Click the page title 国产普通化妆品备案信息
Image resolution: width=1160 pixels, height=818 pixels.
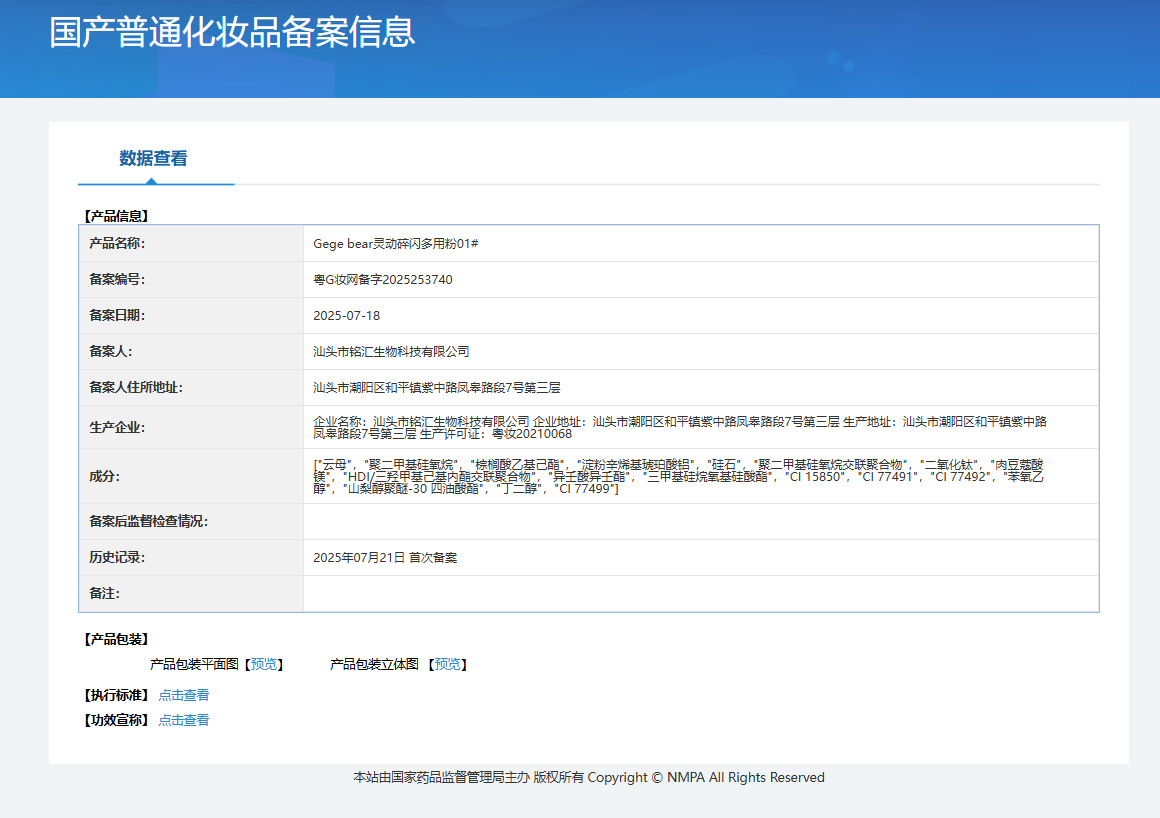click(232, 33)
